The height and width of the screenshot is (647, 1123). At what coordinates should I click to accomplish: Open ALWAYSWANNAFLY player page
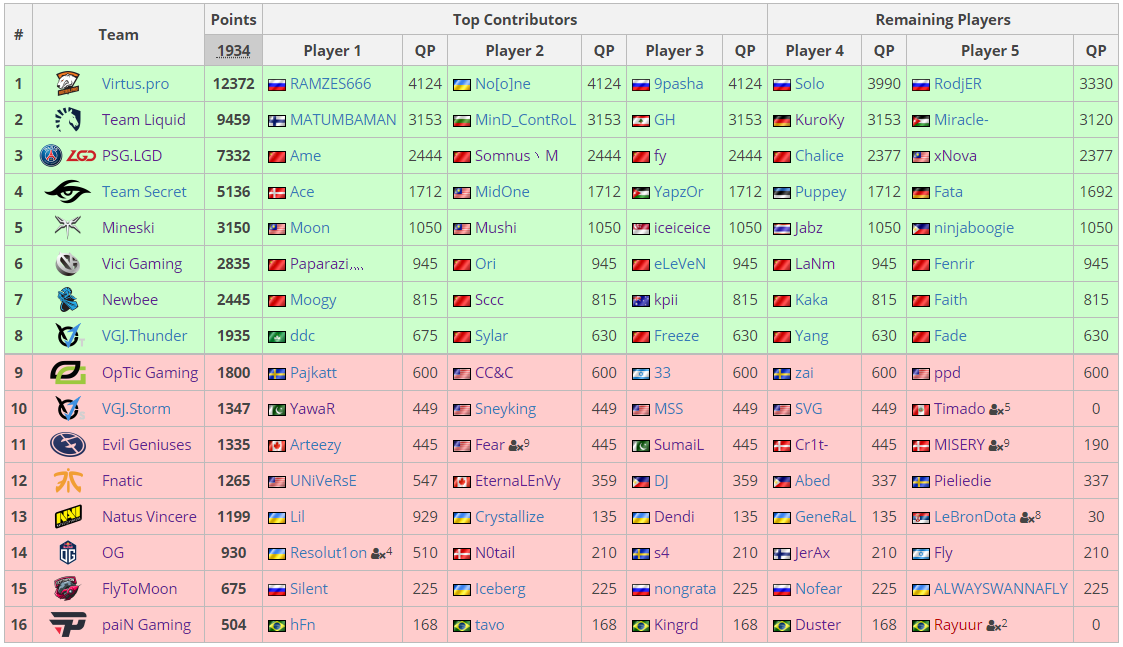(1000, 589)
